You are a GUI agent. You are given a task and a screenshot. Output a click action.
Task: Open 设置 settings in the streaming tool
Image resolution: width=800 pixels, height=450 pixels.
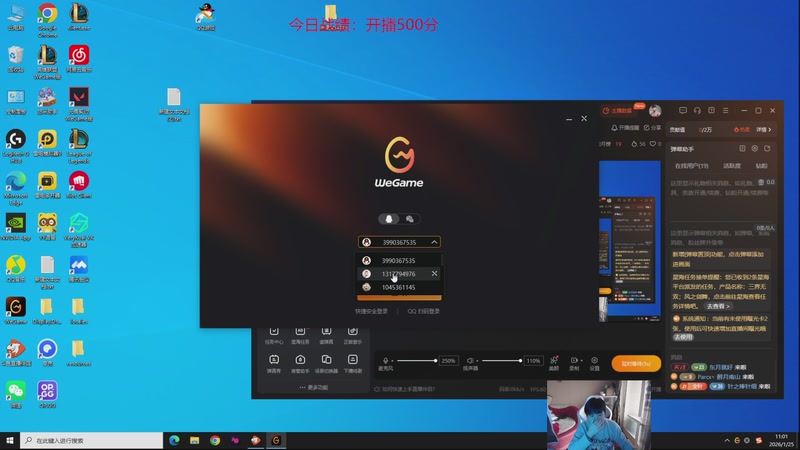(x=594, y=363)
